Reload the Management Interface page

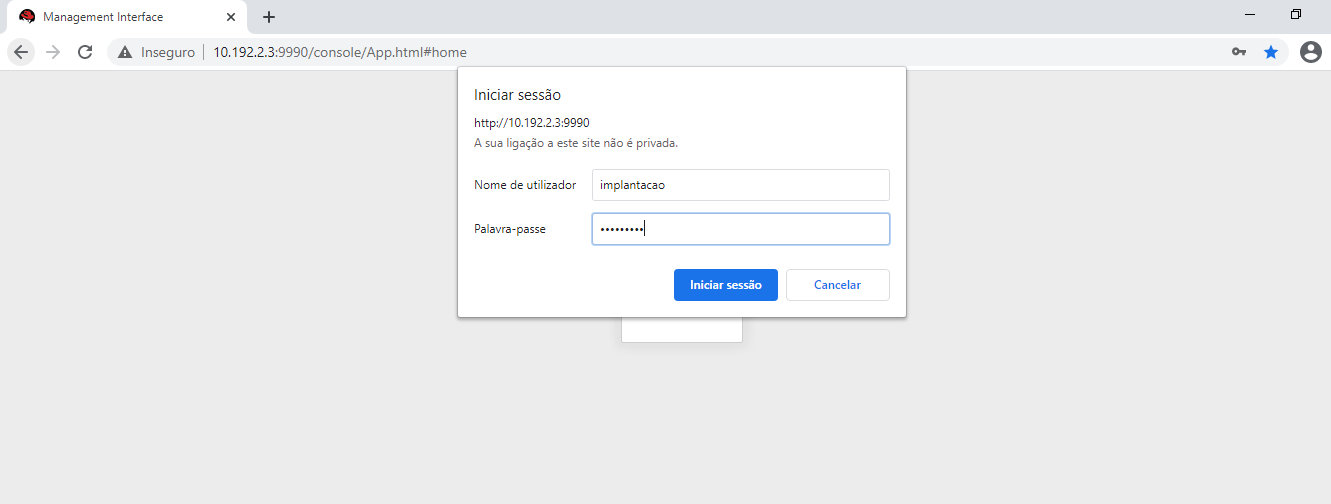(85, 52)
